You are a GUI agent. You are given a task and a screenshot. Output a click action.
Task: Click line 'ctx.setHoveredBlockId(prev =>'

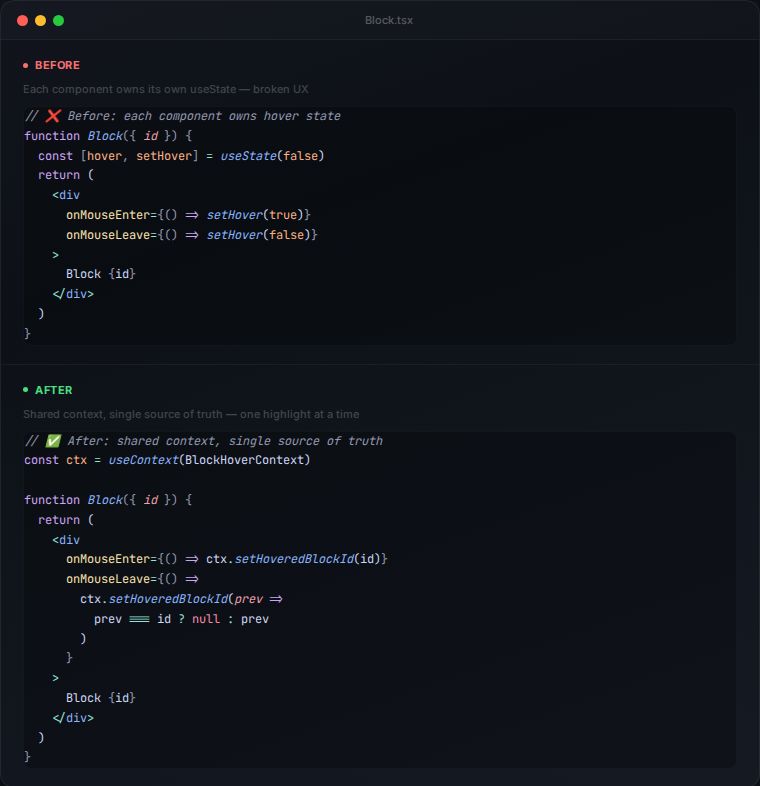181,599
